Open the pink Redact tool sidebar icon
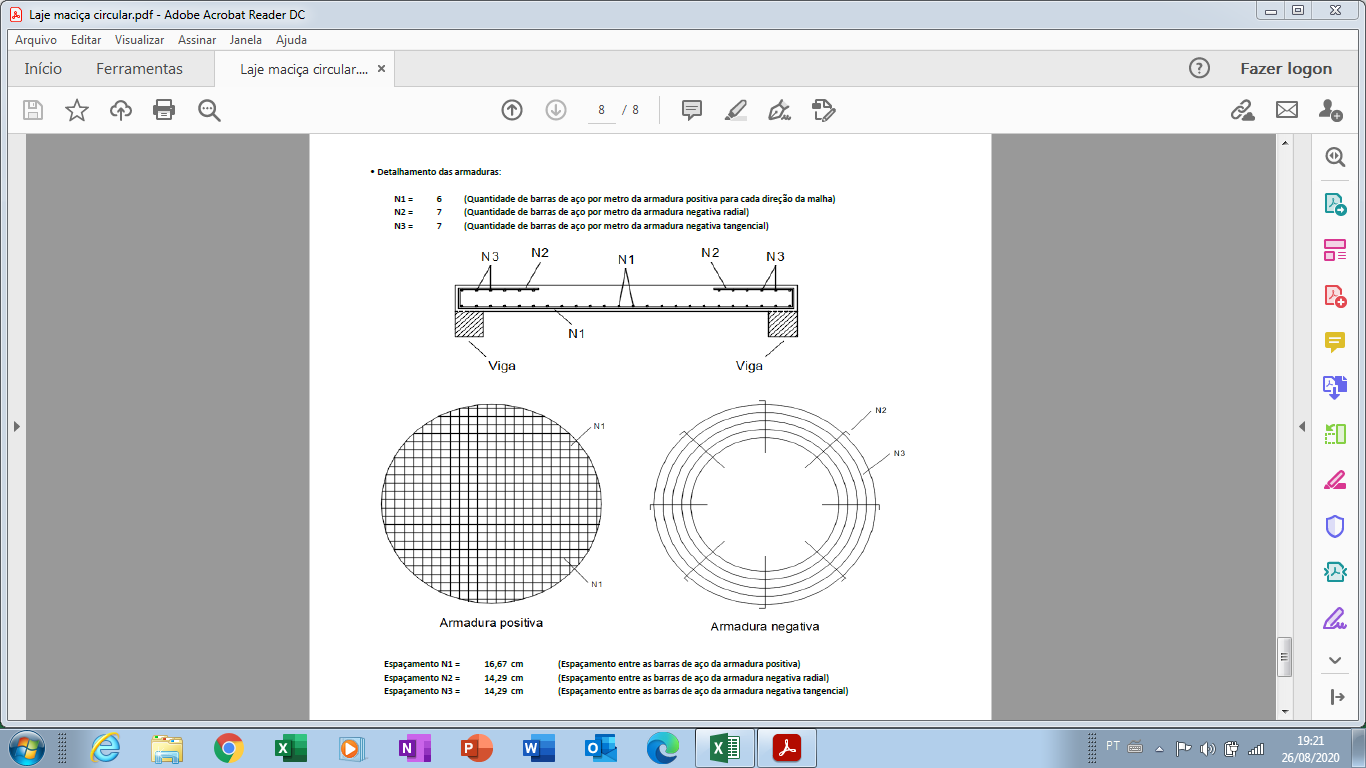 pos(1335,480)
